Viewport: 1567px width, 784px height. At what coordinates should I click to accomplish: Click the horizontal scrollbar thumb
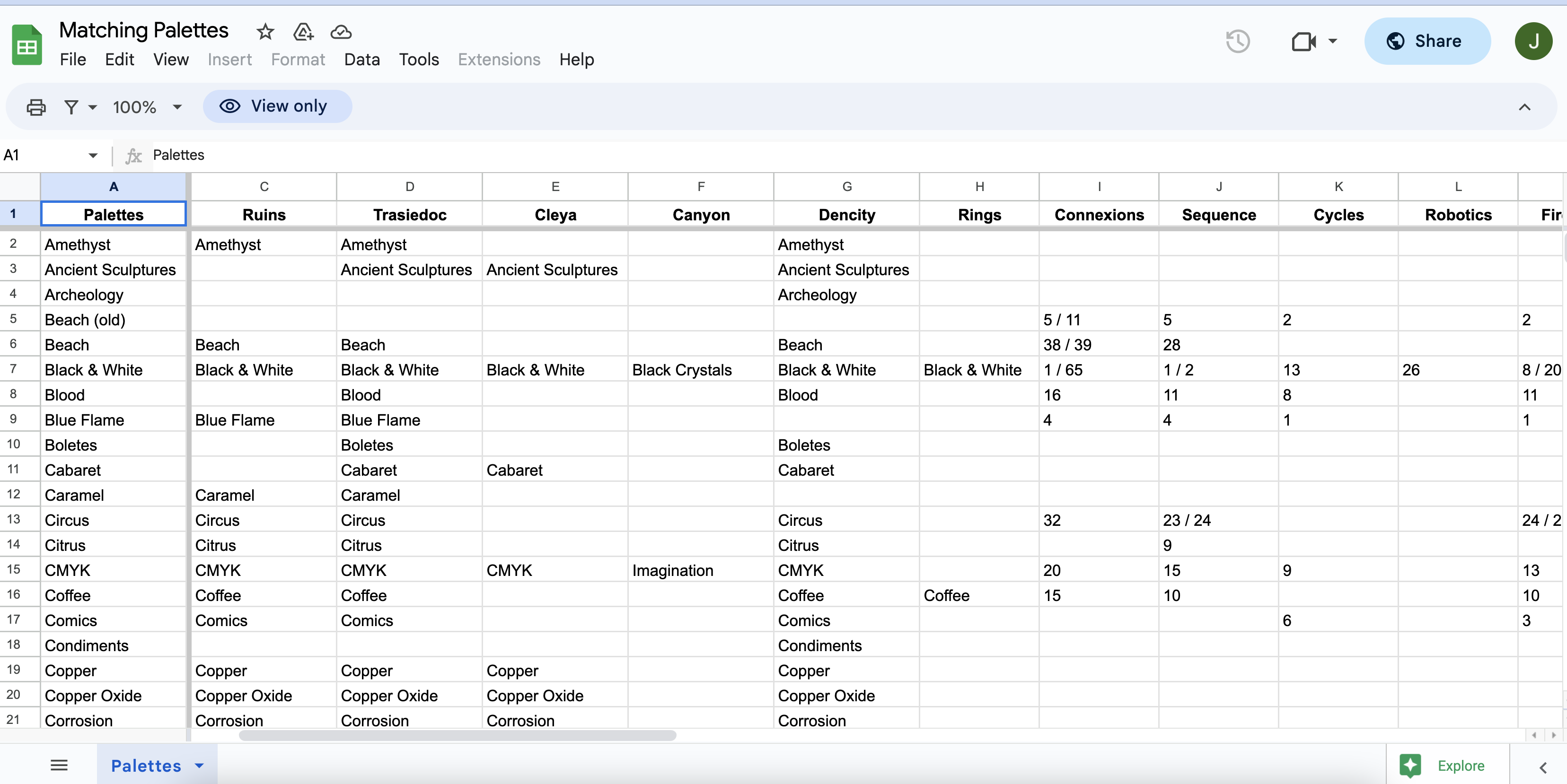(x=458, y=735)
